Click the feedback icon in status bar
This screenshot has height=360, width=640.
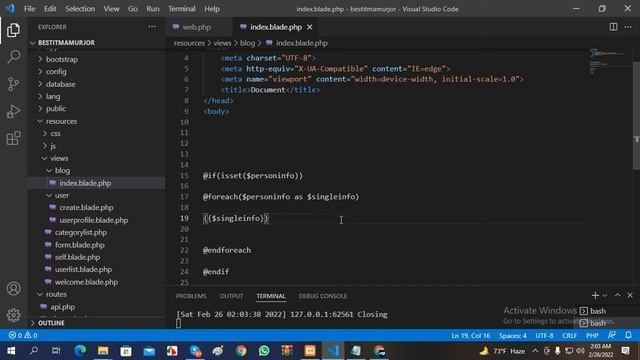[611, 335]
